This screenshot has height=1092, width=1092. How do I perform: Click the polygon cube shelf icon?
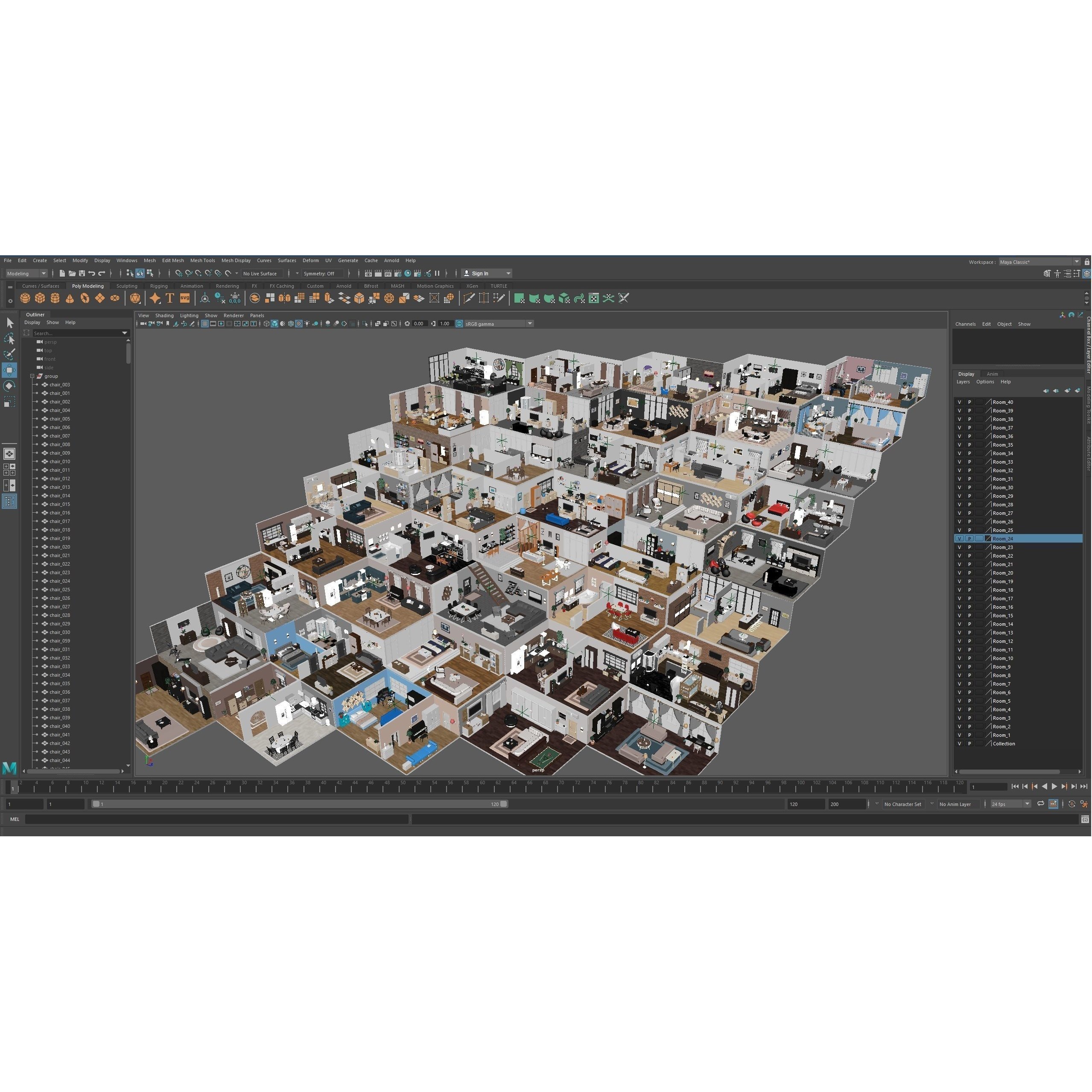tap(40, 298)
